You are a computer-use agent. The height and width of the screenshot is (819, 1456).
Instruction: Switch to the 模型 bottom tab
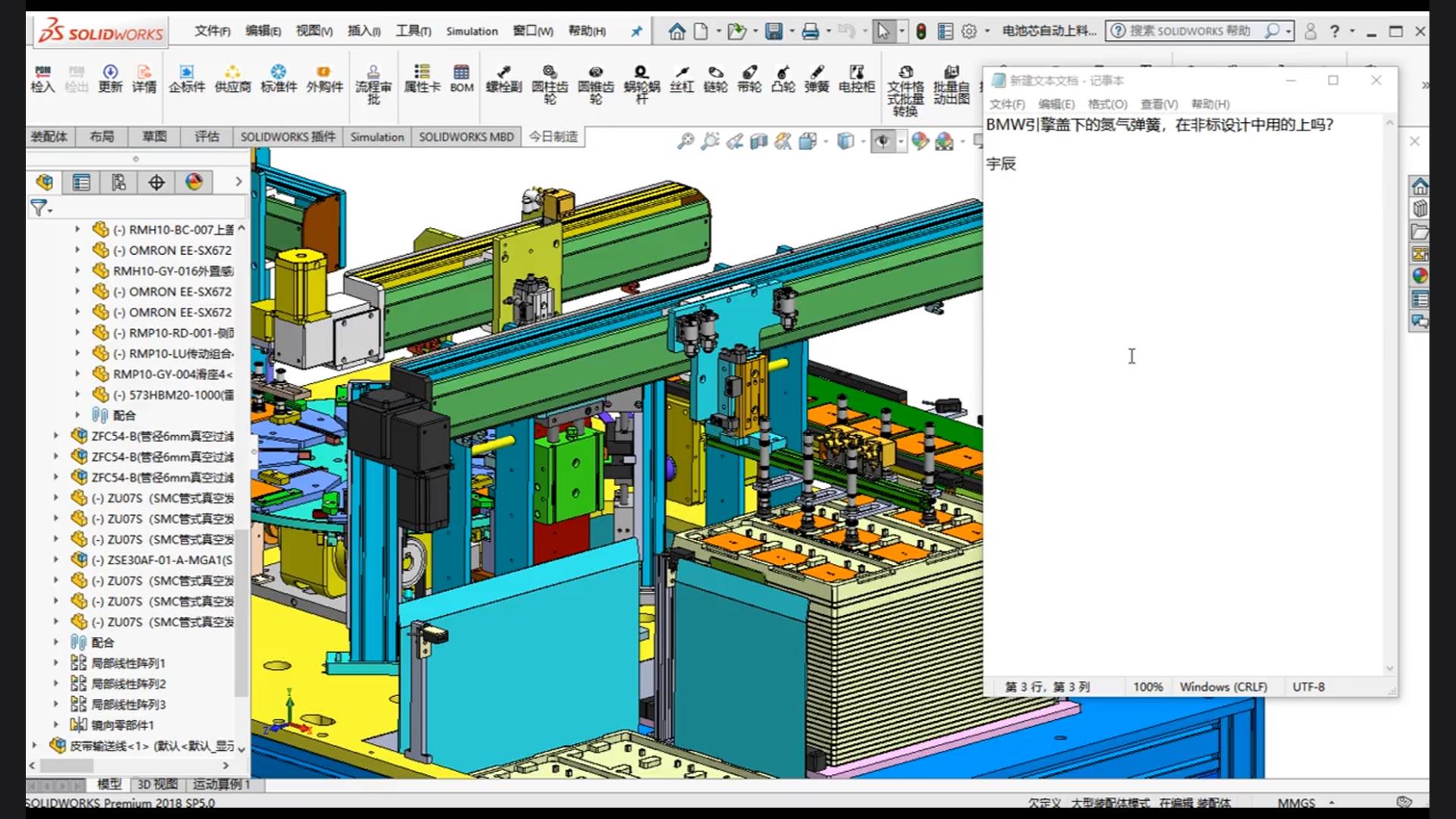point(109,784)
